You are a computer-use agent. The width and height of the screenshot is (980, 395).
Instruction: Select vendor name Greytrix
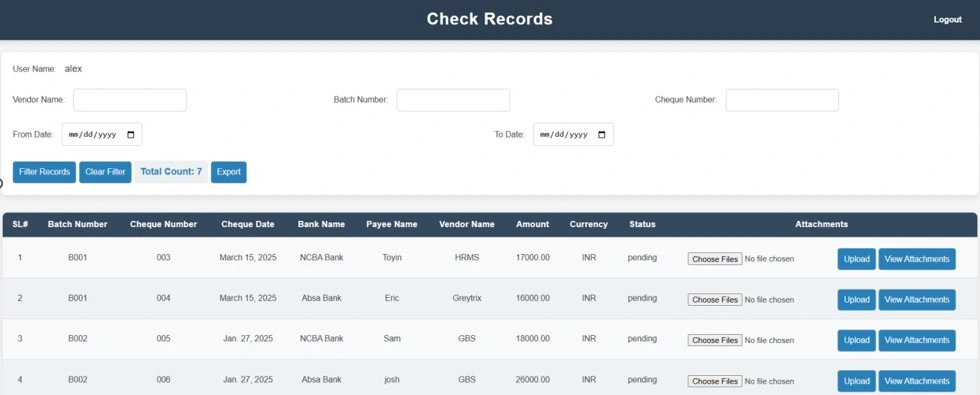point(467,298)
